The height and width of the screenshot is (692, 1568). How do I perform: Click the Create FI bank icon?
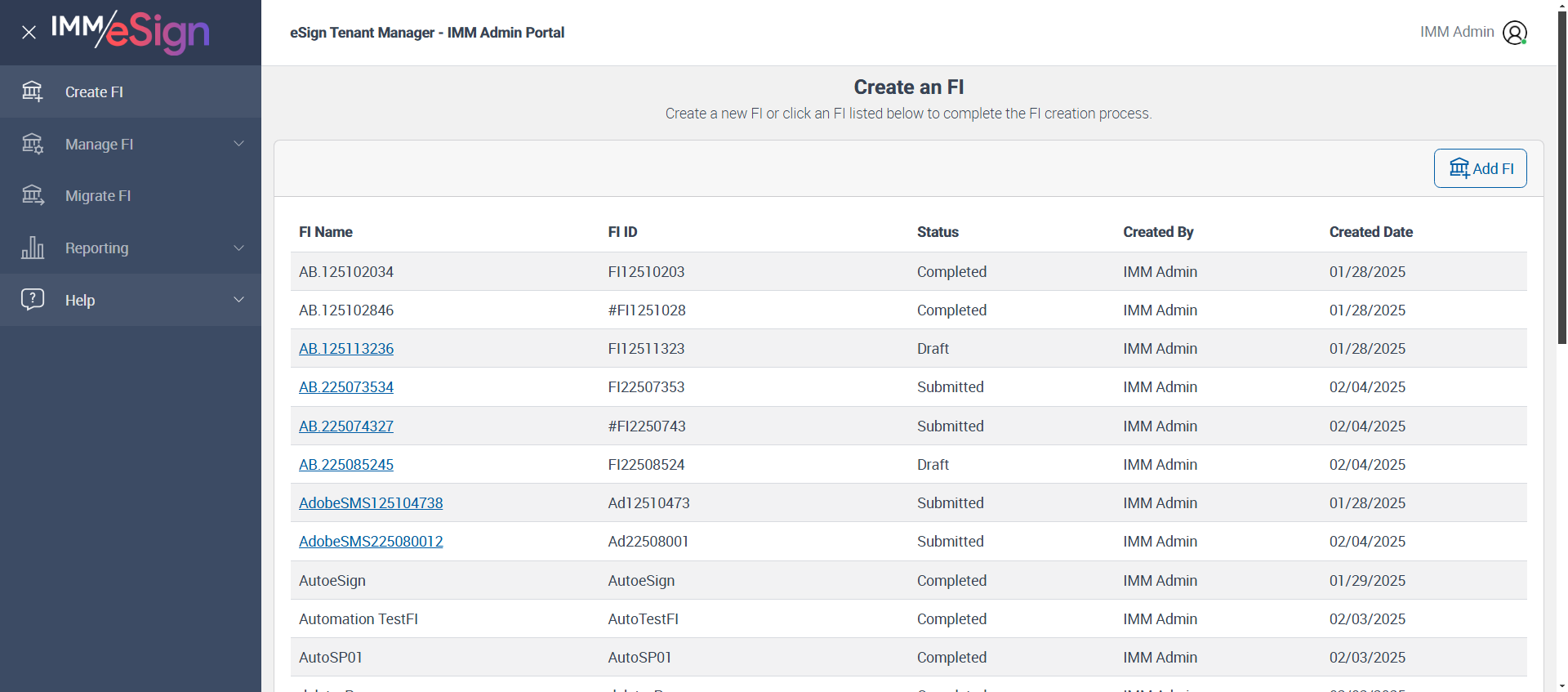pyautogui.click(x=33, y=92)
